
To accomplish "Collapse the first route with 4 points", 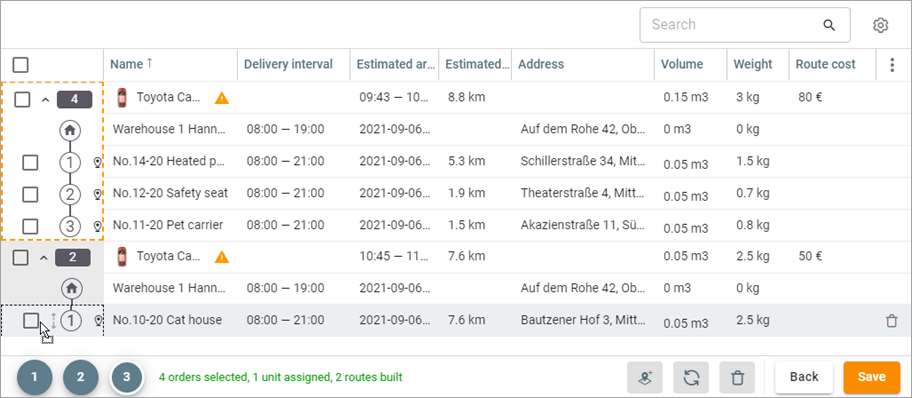I will tap(45, 100).
